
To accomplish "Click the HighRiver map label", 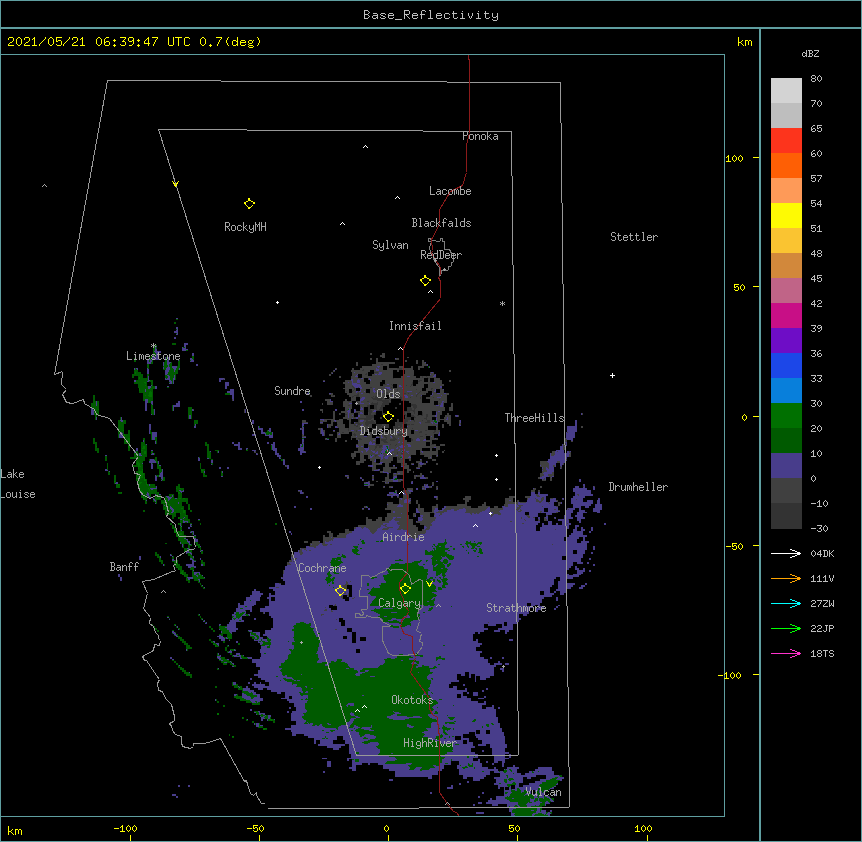I will 430,743.
